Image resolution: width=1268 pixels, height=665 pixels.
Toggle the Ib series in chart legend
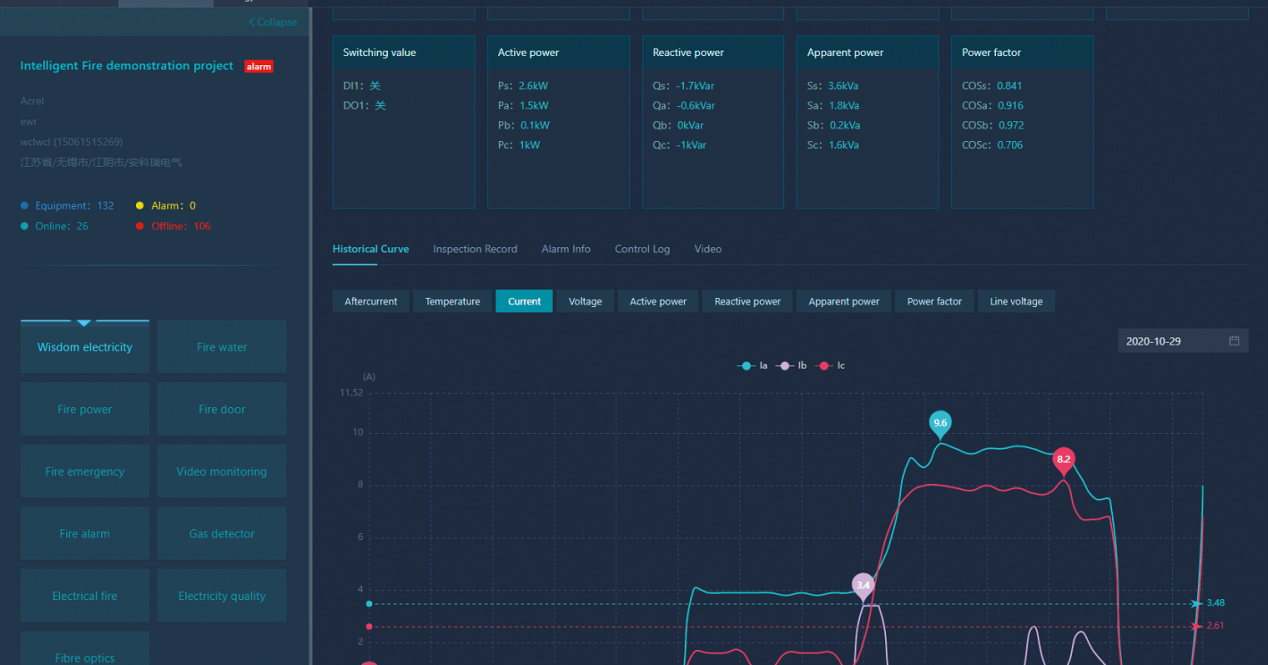793,366
